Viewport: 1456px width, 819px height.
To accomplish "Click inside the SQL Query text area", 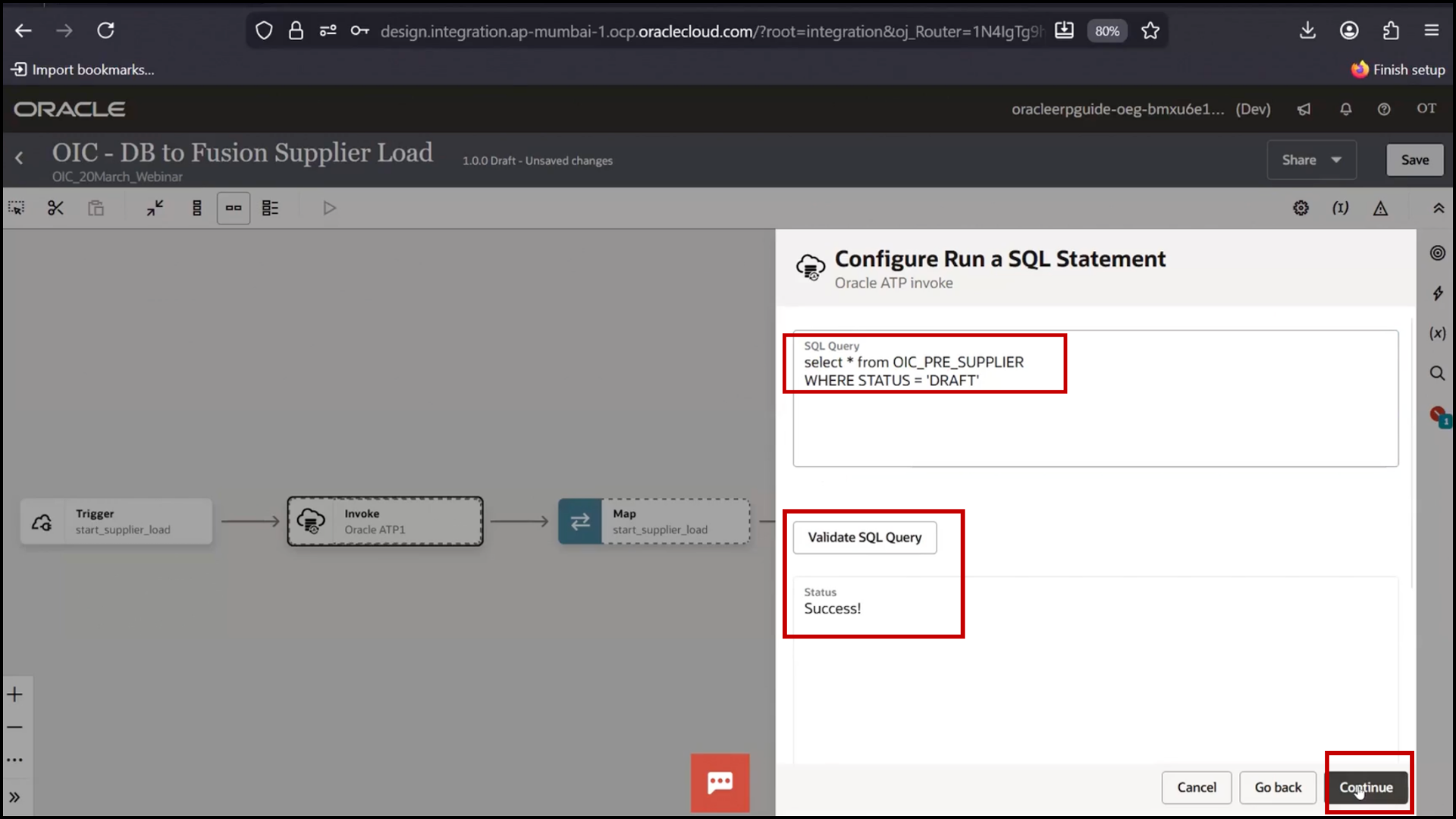I will pos(1096,398).
